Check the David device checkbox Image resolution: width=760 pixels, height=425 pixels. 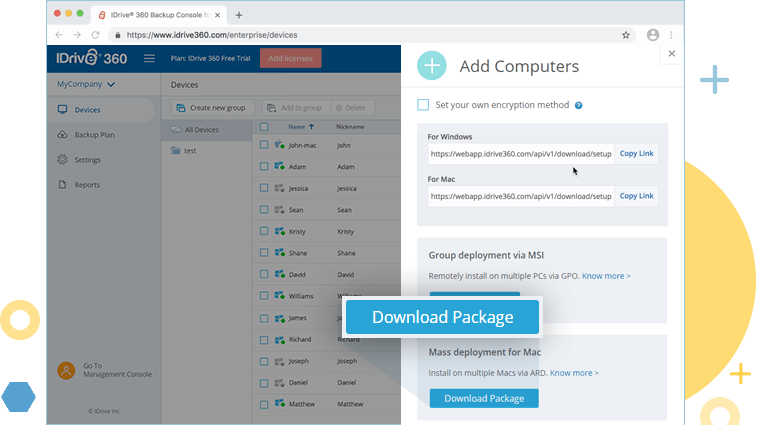tap(264, 274)
